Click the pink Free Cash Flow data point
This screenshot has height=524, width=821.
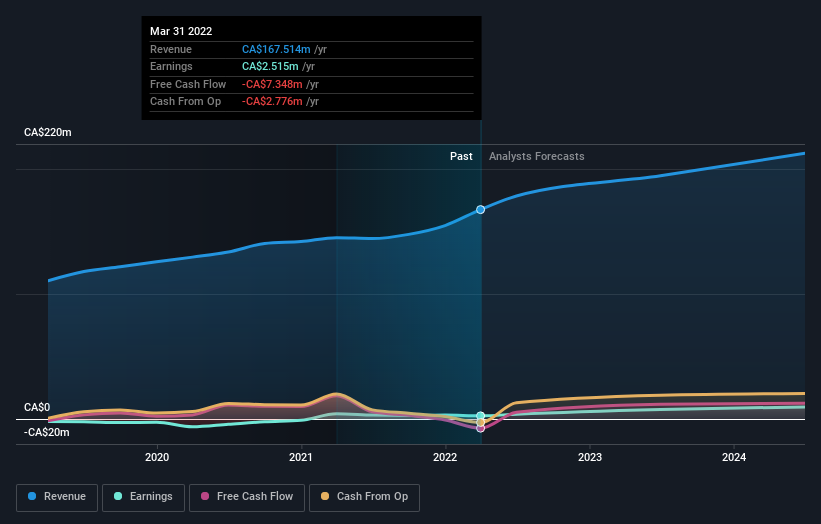click(480, 428)
